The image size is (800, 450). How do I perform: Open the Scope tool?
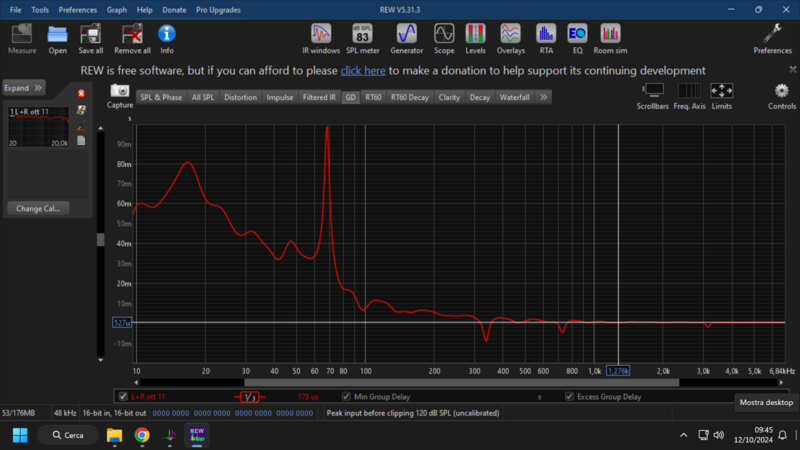click(x=444, y=37)
